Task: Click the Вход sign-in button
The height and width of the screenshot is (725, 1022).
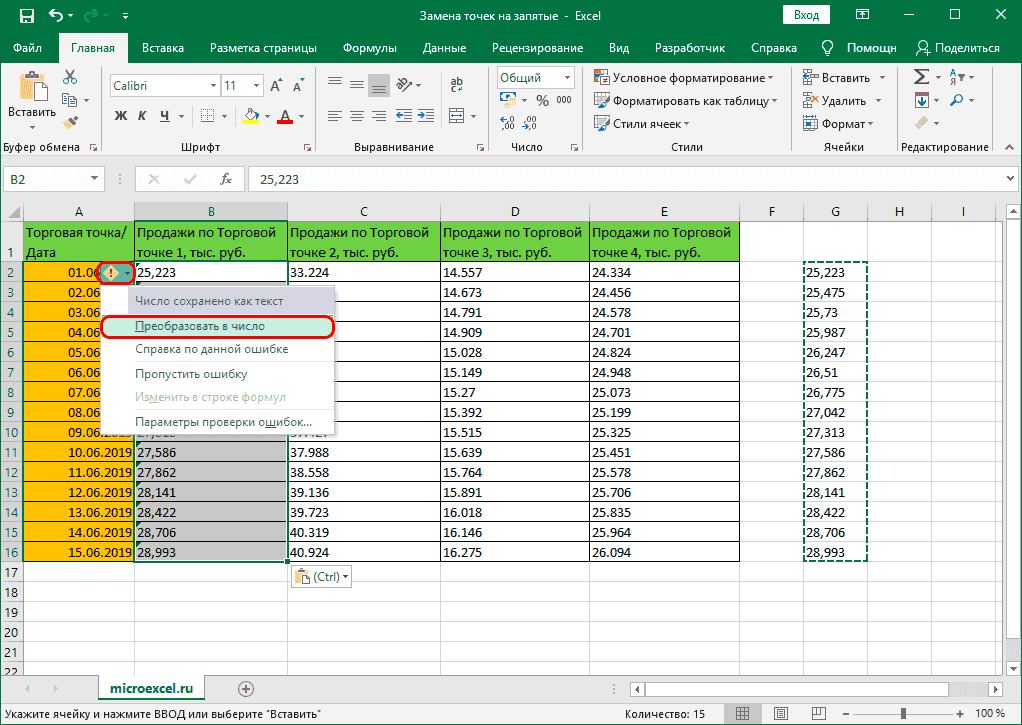Action: click(805, 16)
